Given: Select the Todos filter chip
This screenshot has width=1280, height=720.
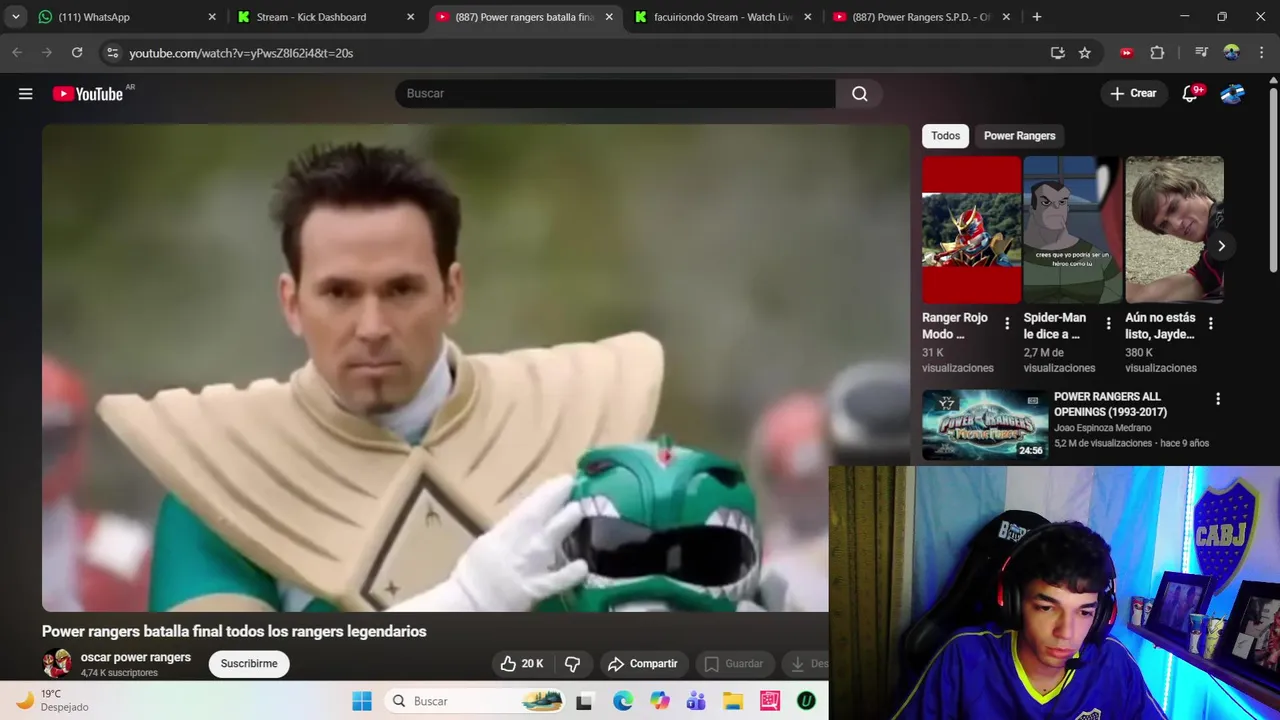Looking at the screenshot, I should pyautogui.click(x=945, y=135).
